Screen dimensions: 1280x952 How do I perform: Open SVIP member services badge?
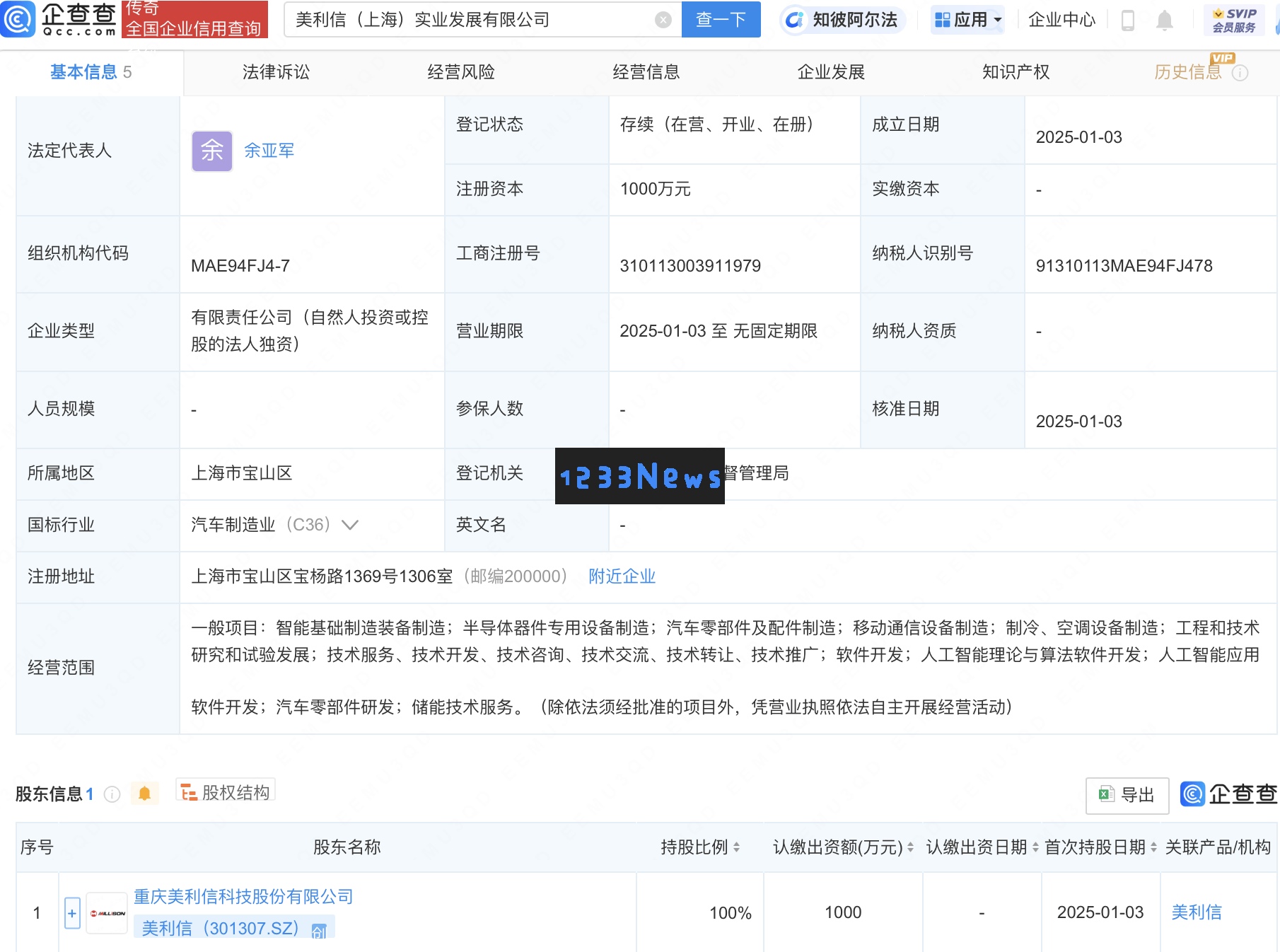[1234, 20]
